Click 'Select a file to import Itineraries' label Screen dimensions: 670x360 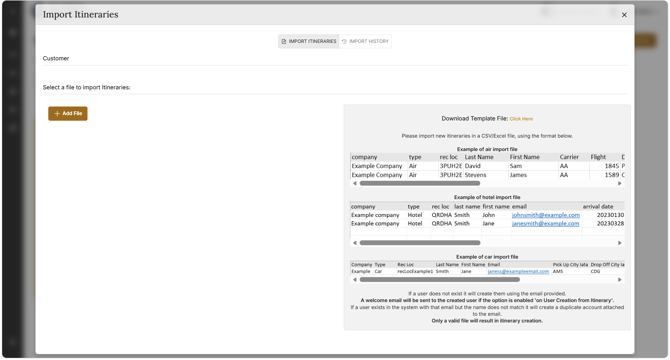[x=86, y=88]
